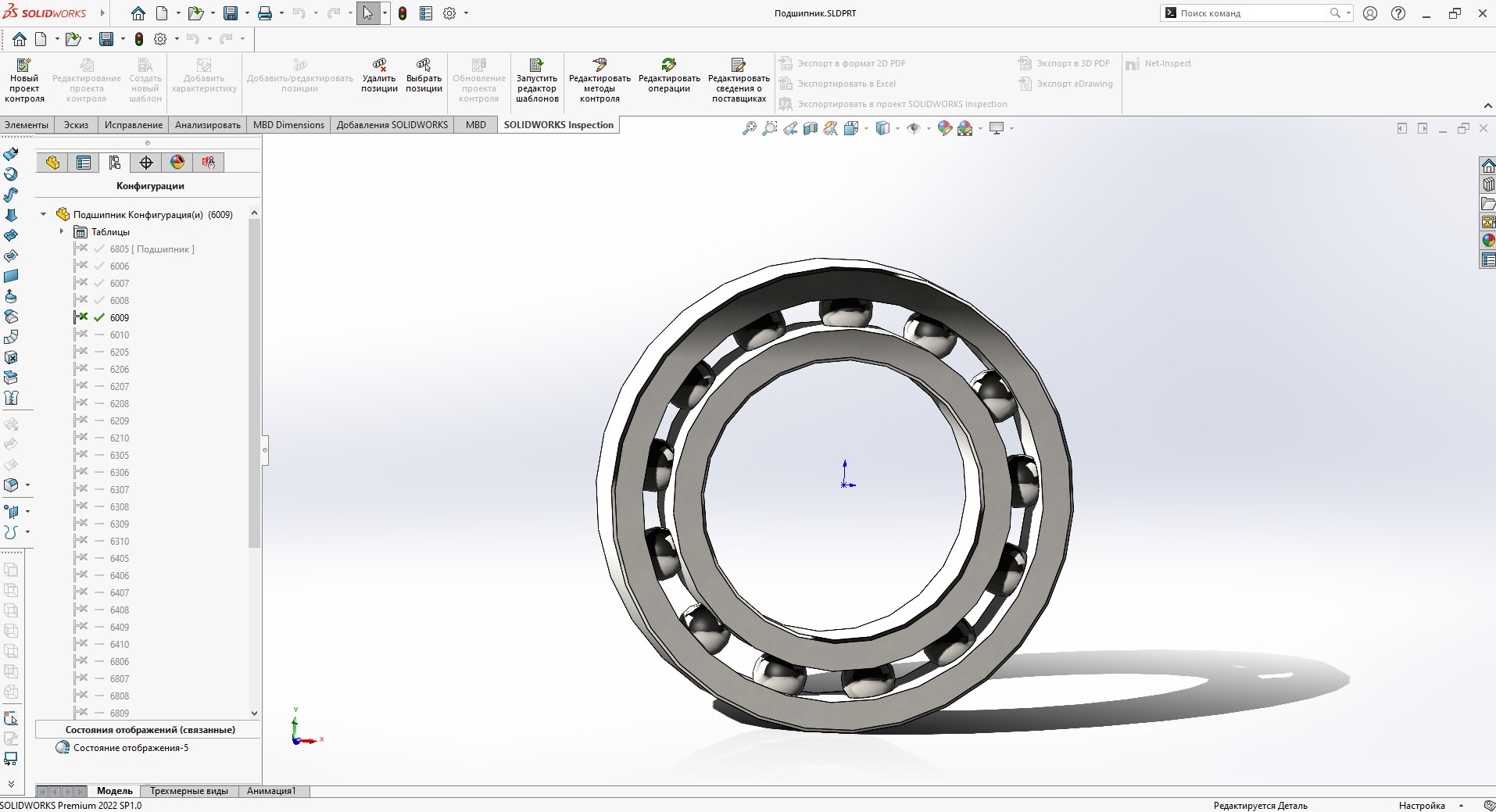Click the Select cursor tool in top bar
Screen dimensions: 1496x812
pos(368,13)
